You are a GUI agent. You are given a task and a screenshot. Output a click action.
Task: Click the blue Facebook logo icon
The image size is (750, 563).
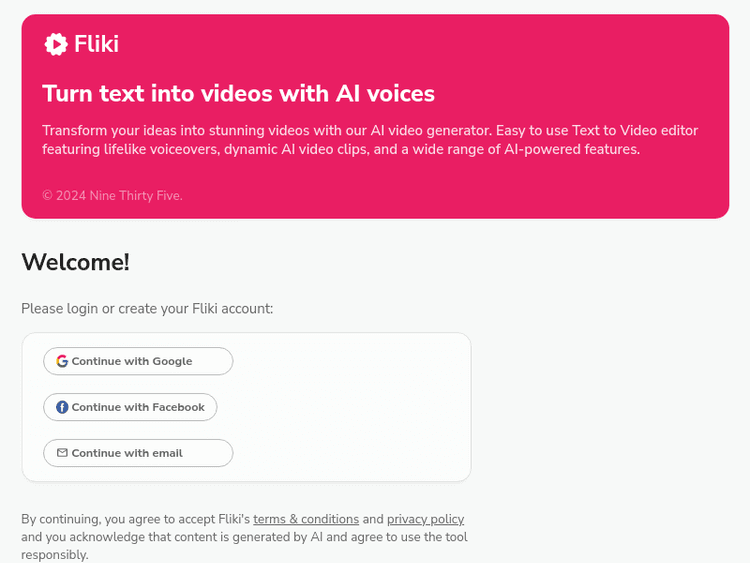point(62,407)
